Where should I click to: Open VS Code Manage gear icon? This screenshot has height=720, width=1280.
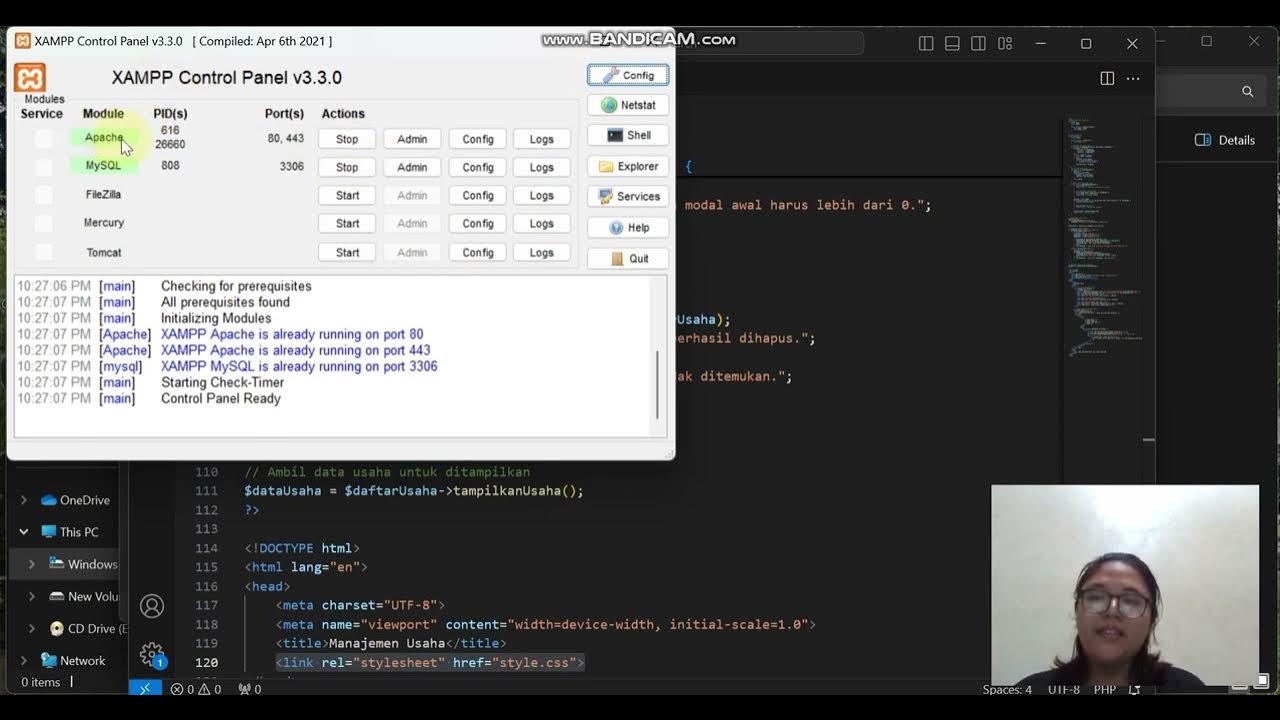coord(152,654)
